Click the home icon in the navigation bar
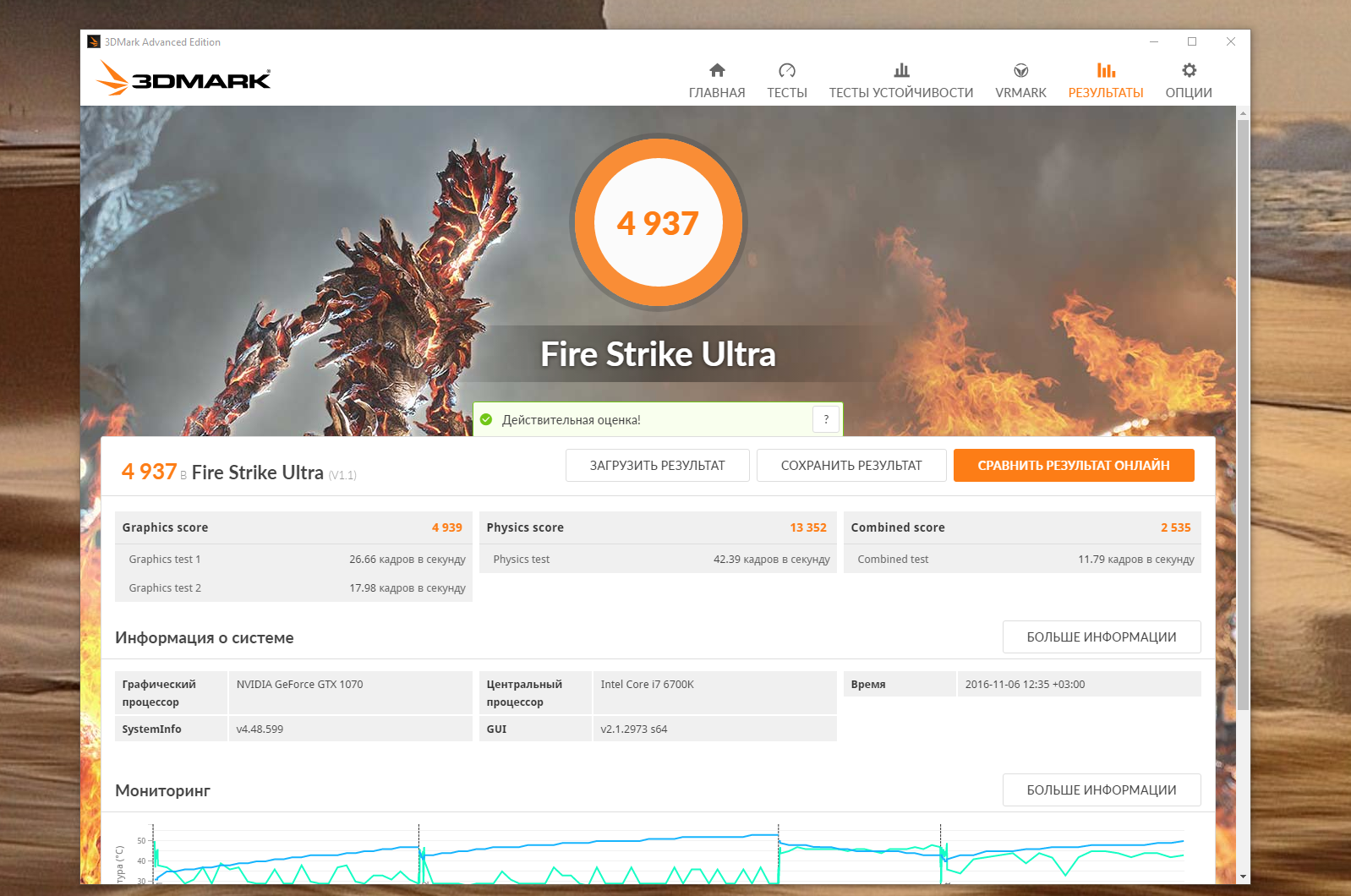The width and height of the screenshot is (1351, 896). [717, 70]
